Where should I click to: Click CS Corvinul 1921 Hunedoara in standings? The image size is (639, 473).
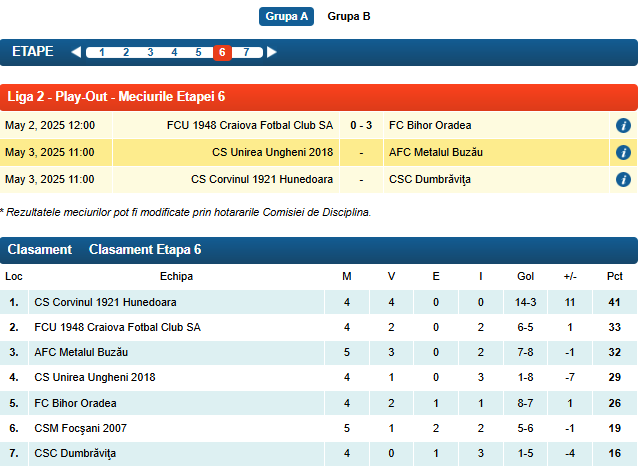tap(105, 302)
